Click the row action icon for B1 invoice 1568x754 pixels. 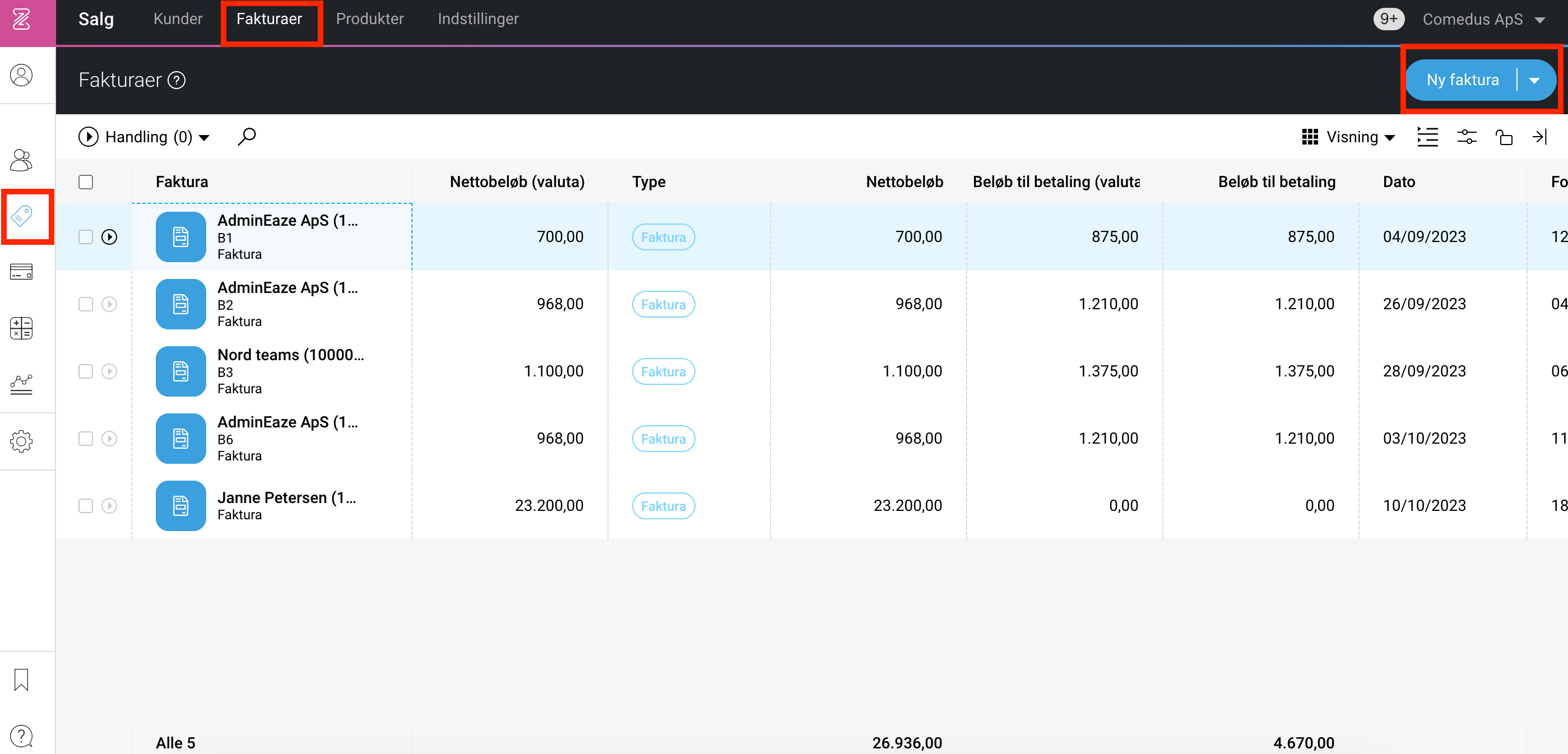coord(109,237)
